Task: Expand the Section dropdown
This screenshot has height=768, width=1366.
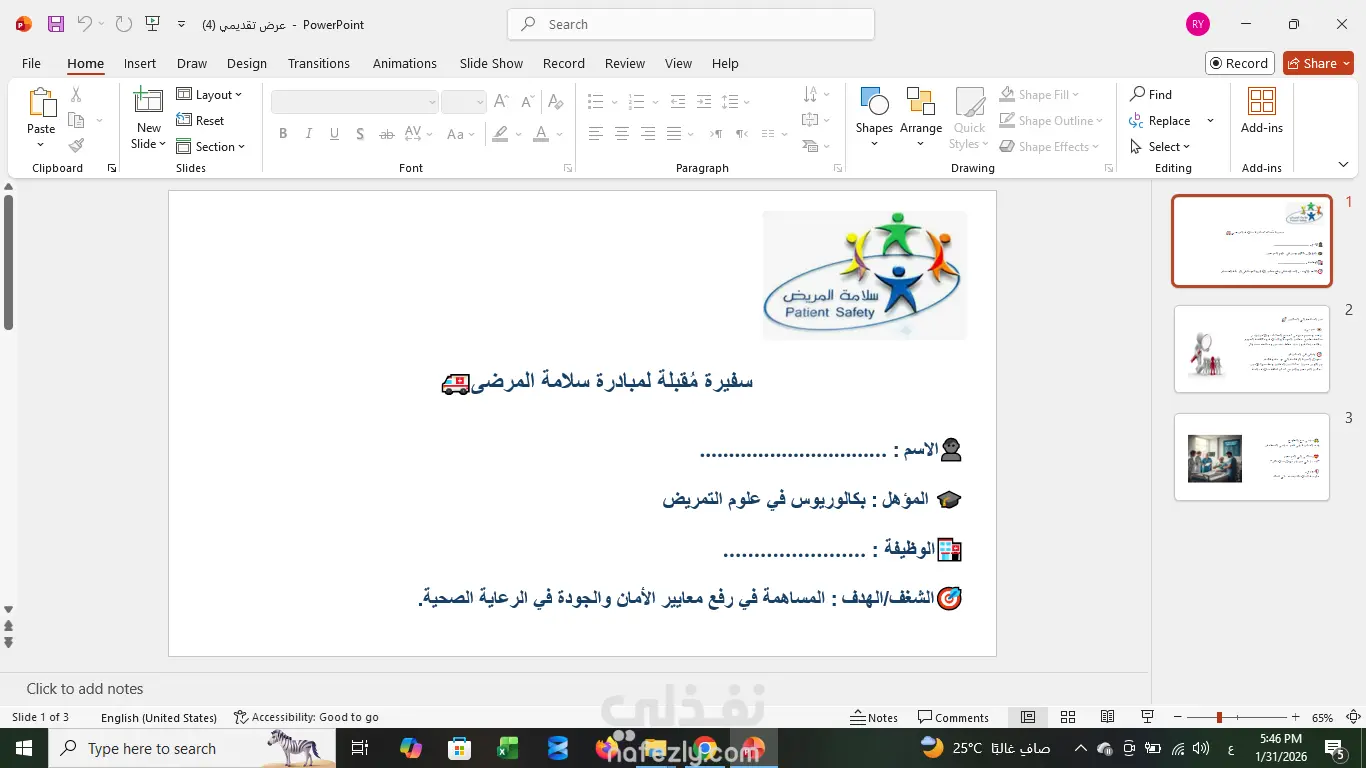Action: tap(211, 147)
